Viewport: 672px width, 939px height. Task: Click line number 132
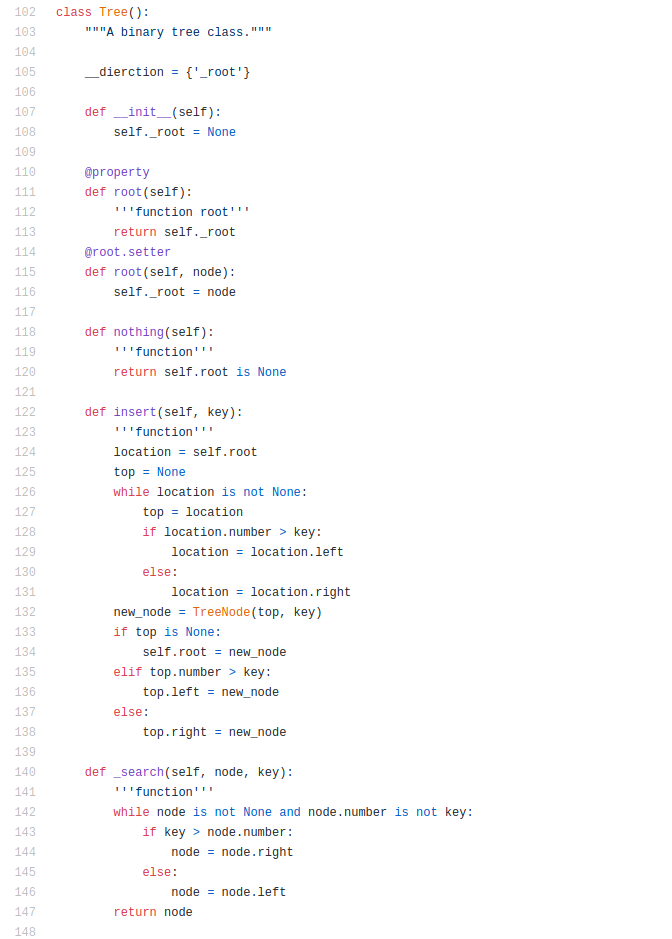pyautogui.click(x=25, y=612)
